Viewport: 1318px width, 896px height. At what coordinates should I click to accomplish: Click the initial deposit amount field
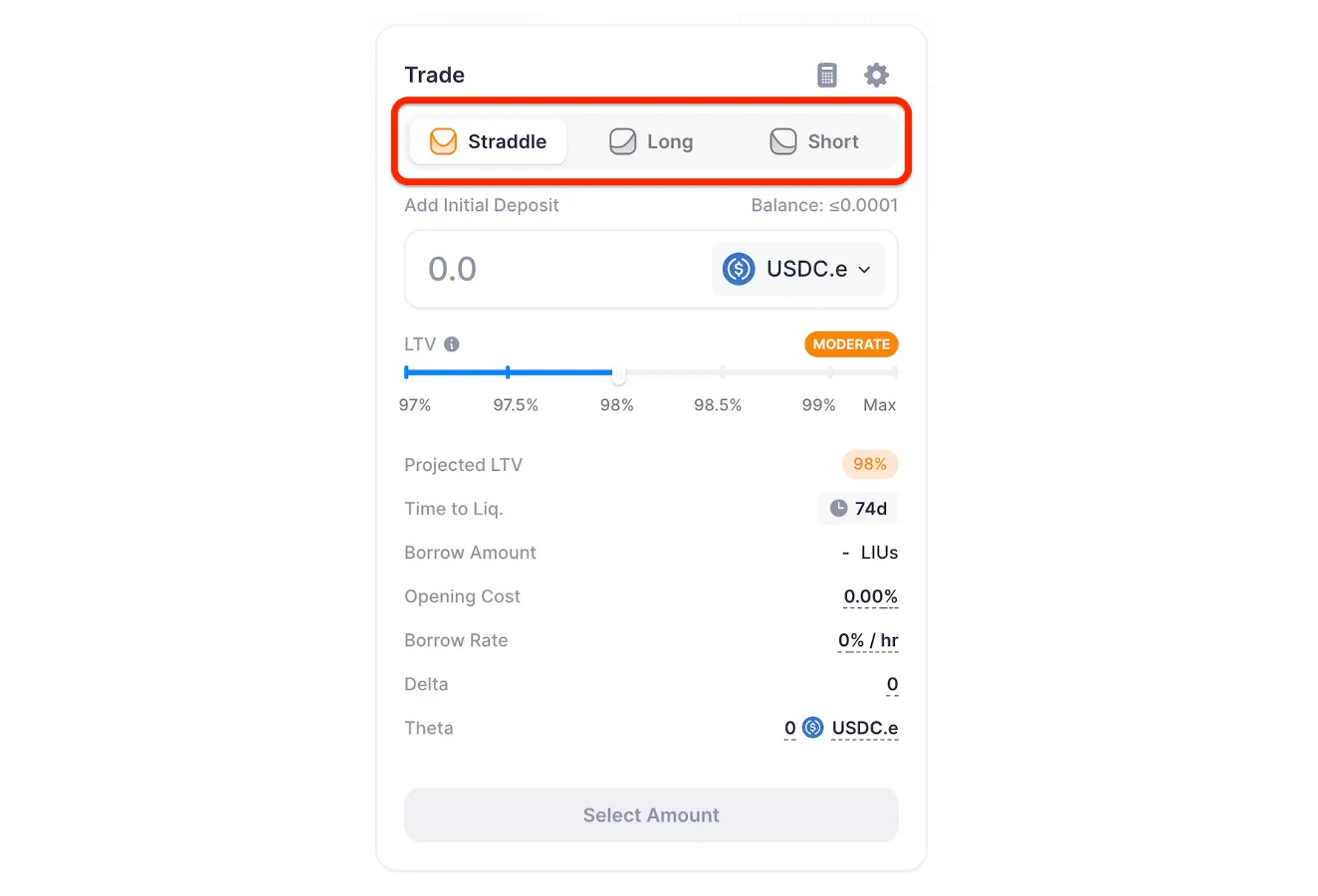click(x=557, y=269)
